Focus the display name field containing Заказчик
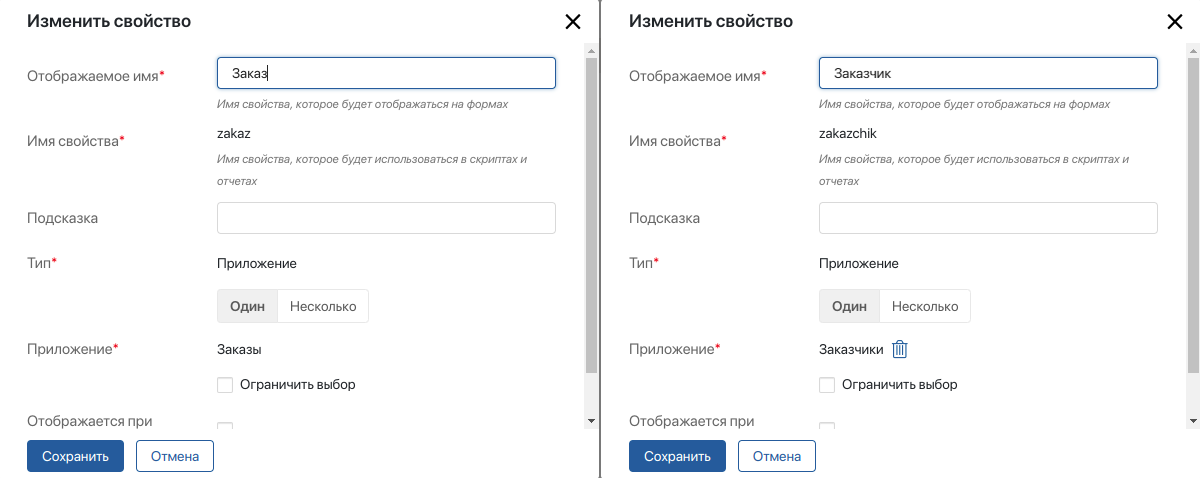 [x=988, y=73]
